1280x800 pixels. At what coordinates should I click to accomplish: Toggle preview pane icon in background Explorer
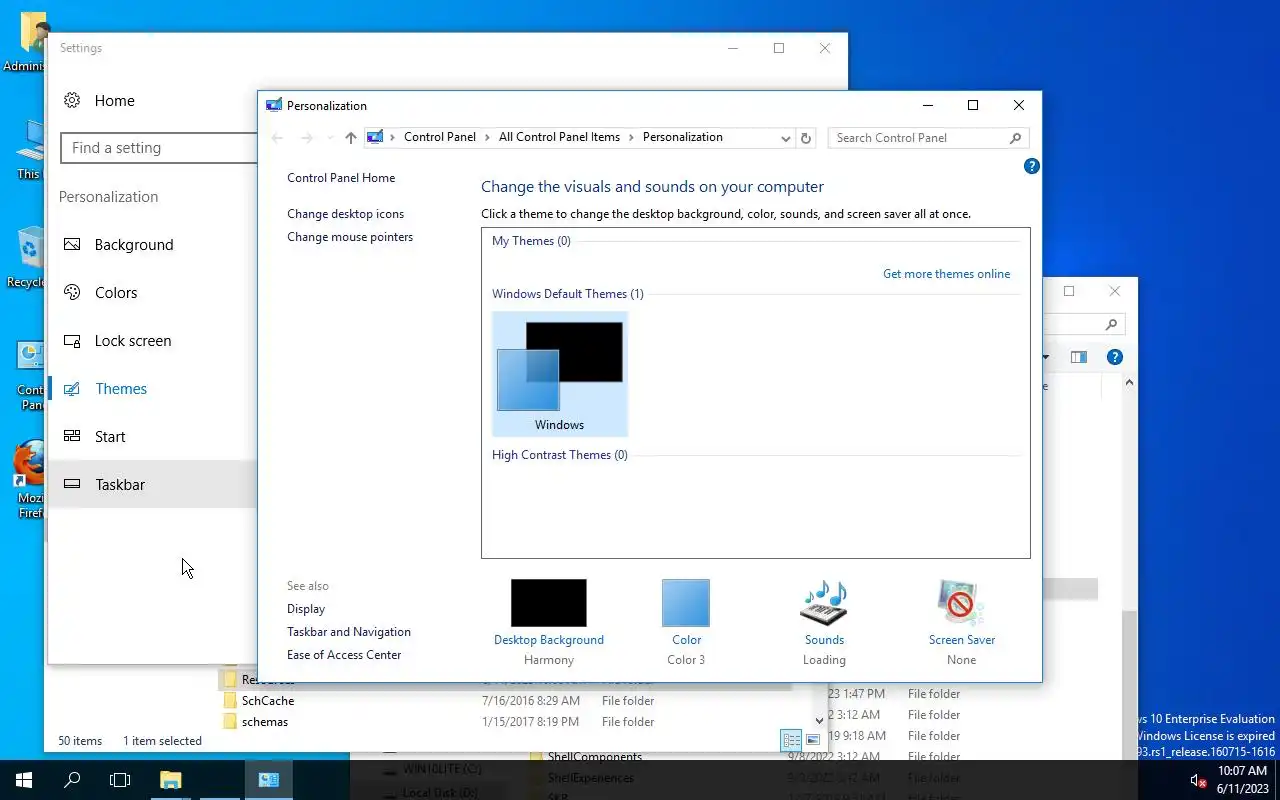pyautogui.click(x=1078, y=357)
